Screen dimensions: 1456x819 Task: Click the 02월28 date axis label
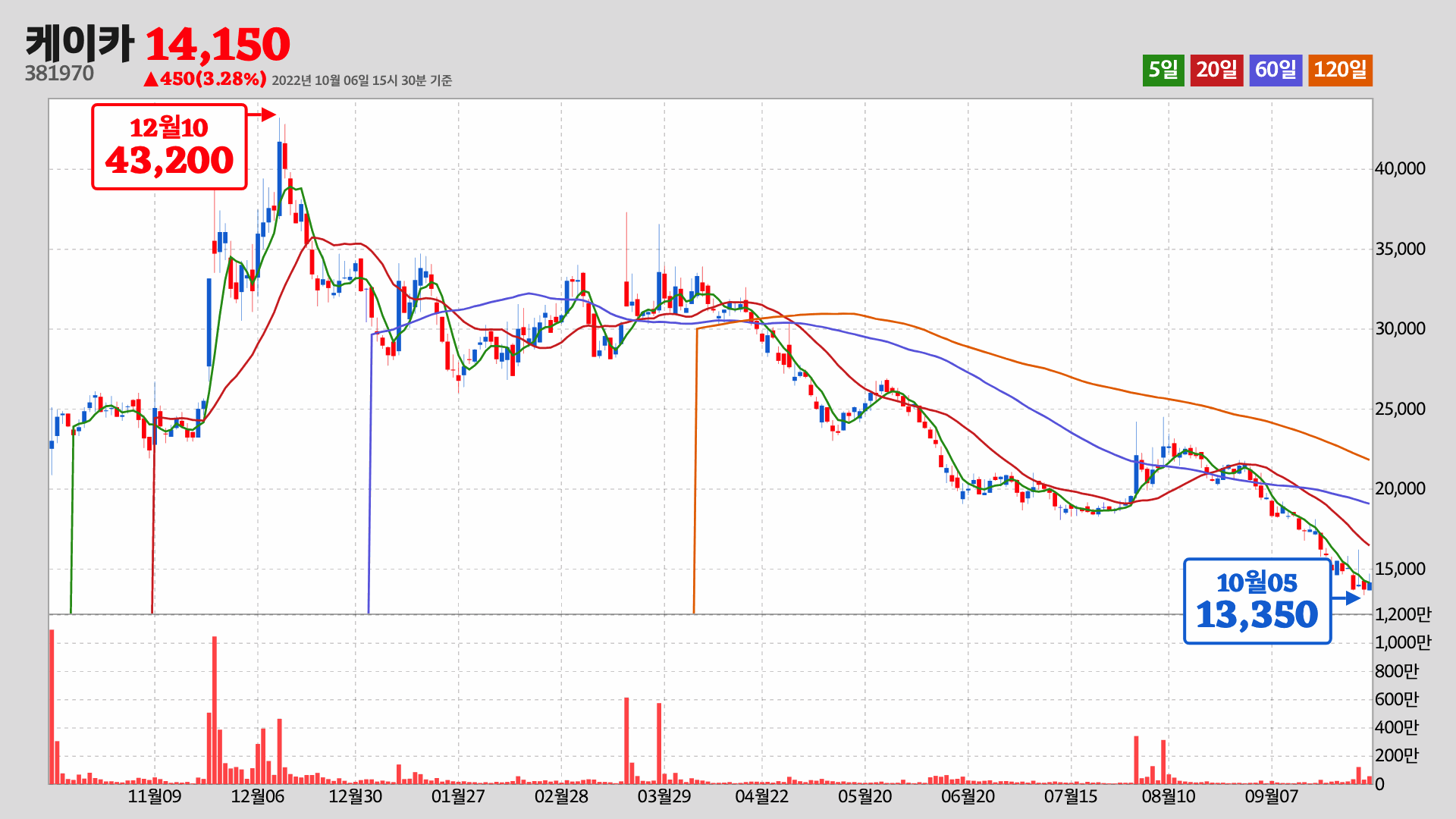pyautogui.click(x=561, y=796)
